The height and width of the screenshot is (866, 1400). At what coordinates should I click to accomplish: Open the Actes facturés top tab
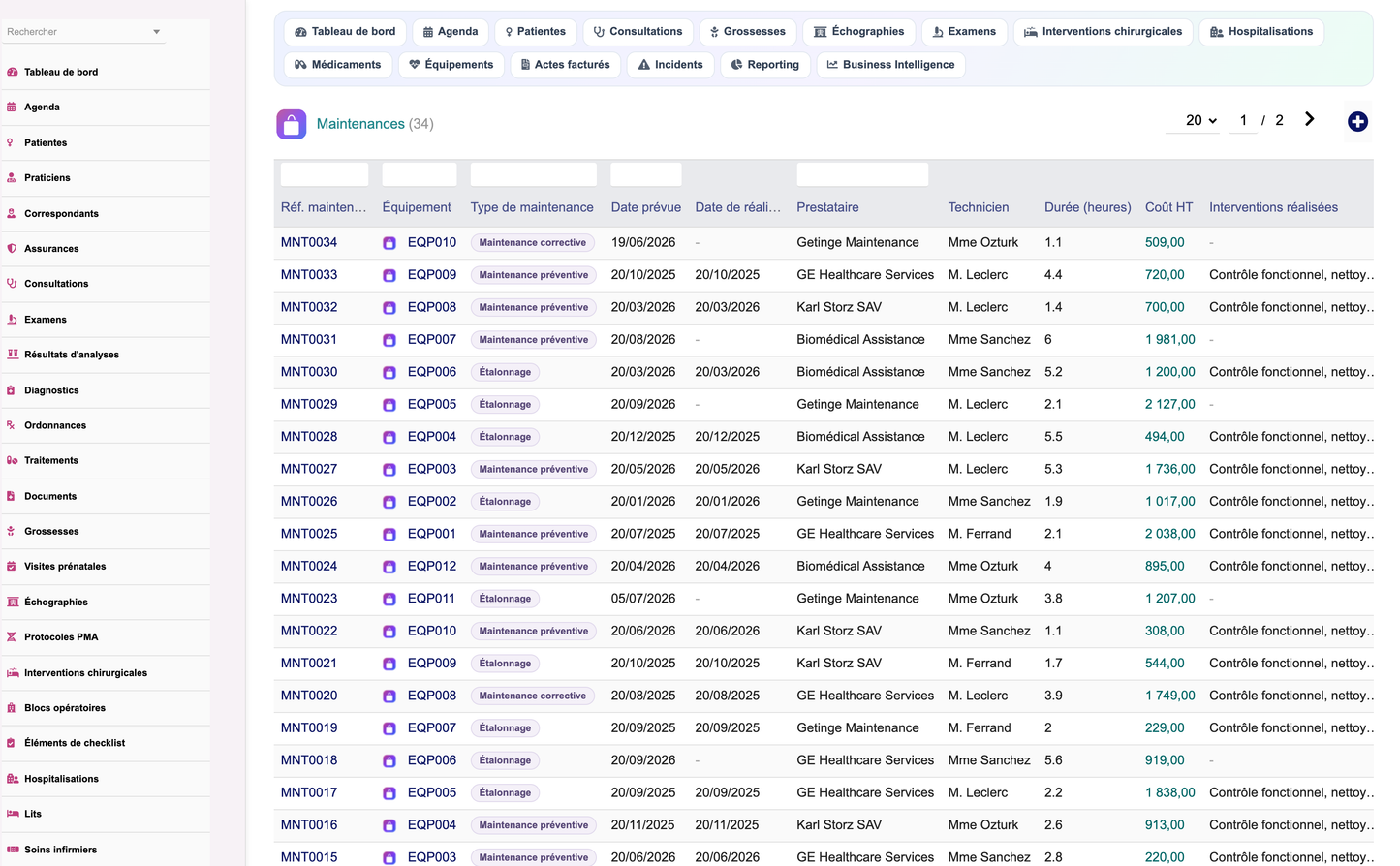[x=565, y=65]
